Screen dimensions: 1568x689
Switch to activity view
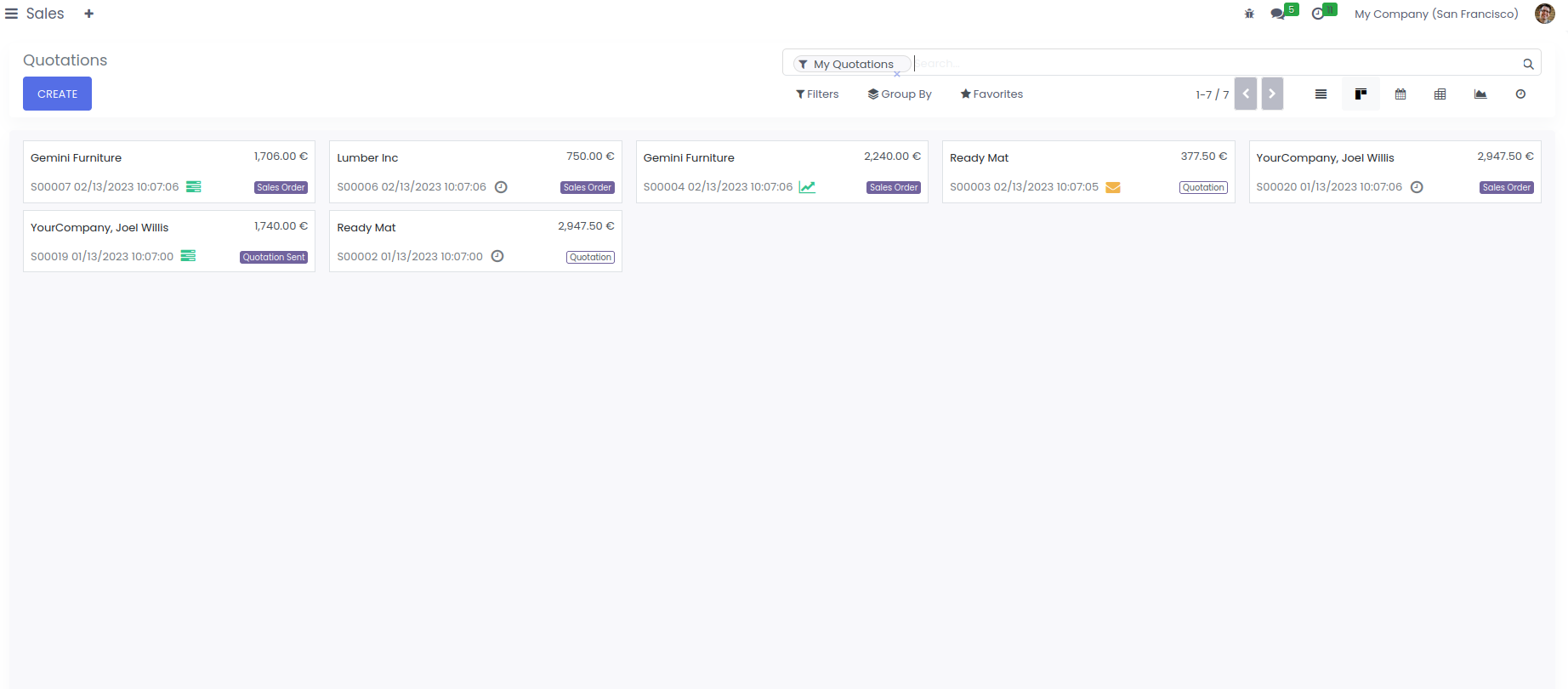(1520, 94)
